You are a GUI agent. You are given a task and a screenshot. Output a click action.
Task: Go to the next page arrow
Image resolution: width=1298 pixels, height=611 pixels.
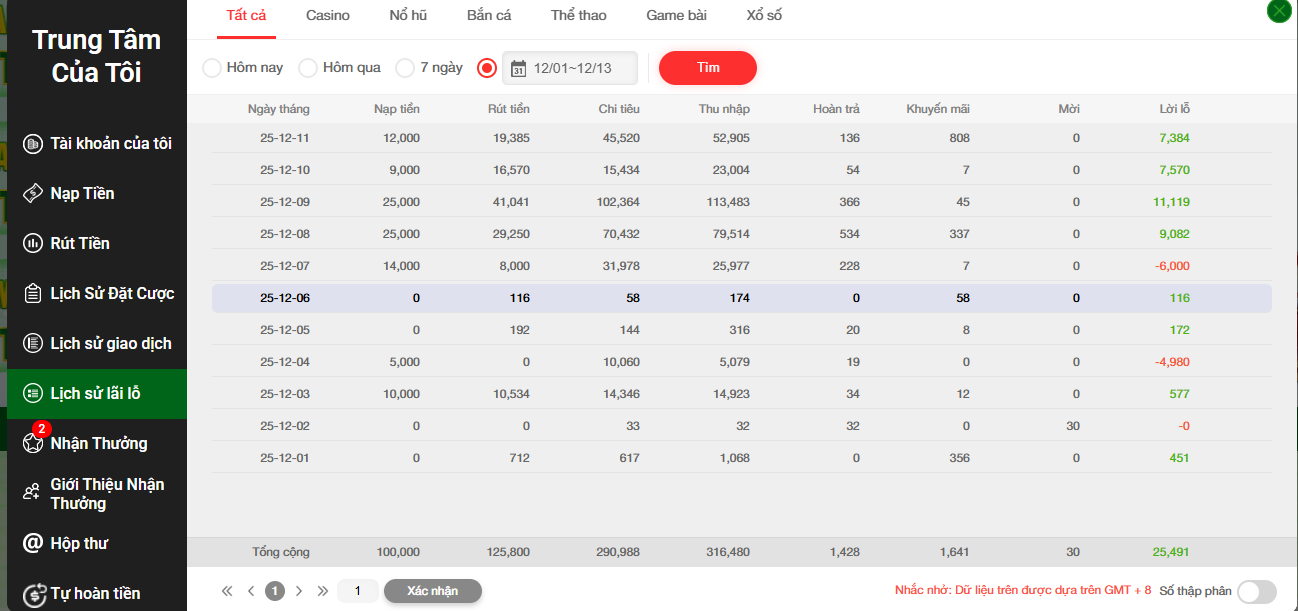click(299, 591)
